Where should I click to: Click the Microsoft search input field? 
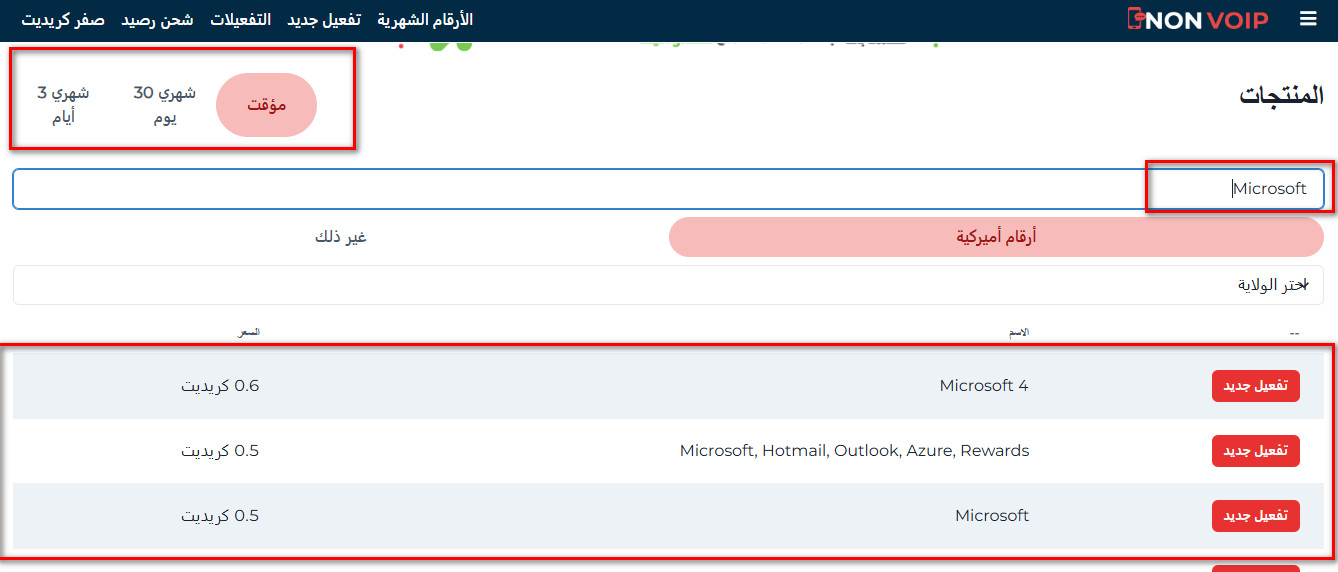tap(668, 189)
